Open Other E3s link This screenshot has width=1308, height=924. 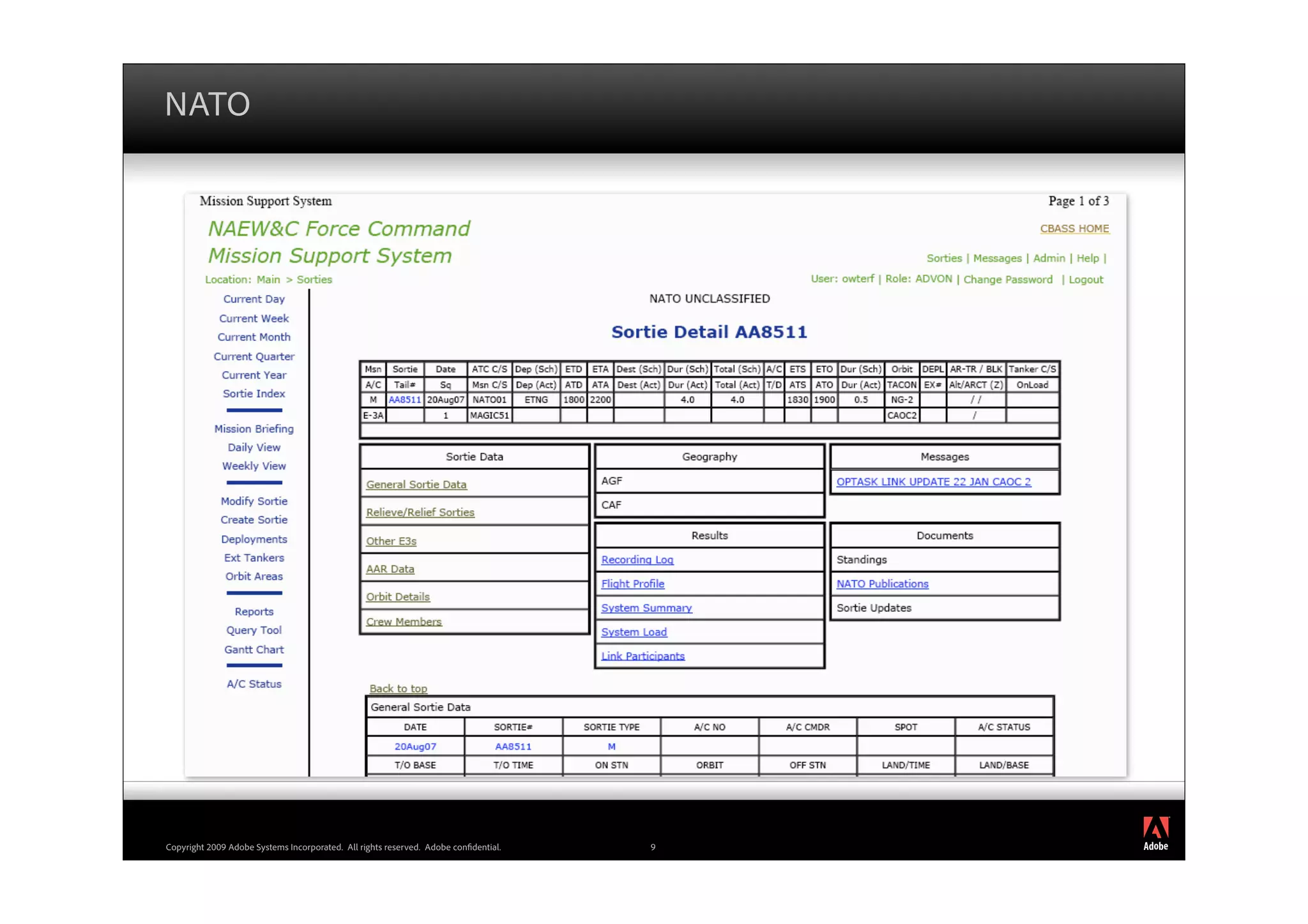[x=391, y=541]
